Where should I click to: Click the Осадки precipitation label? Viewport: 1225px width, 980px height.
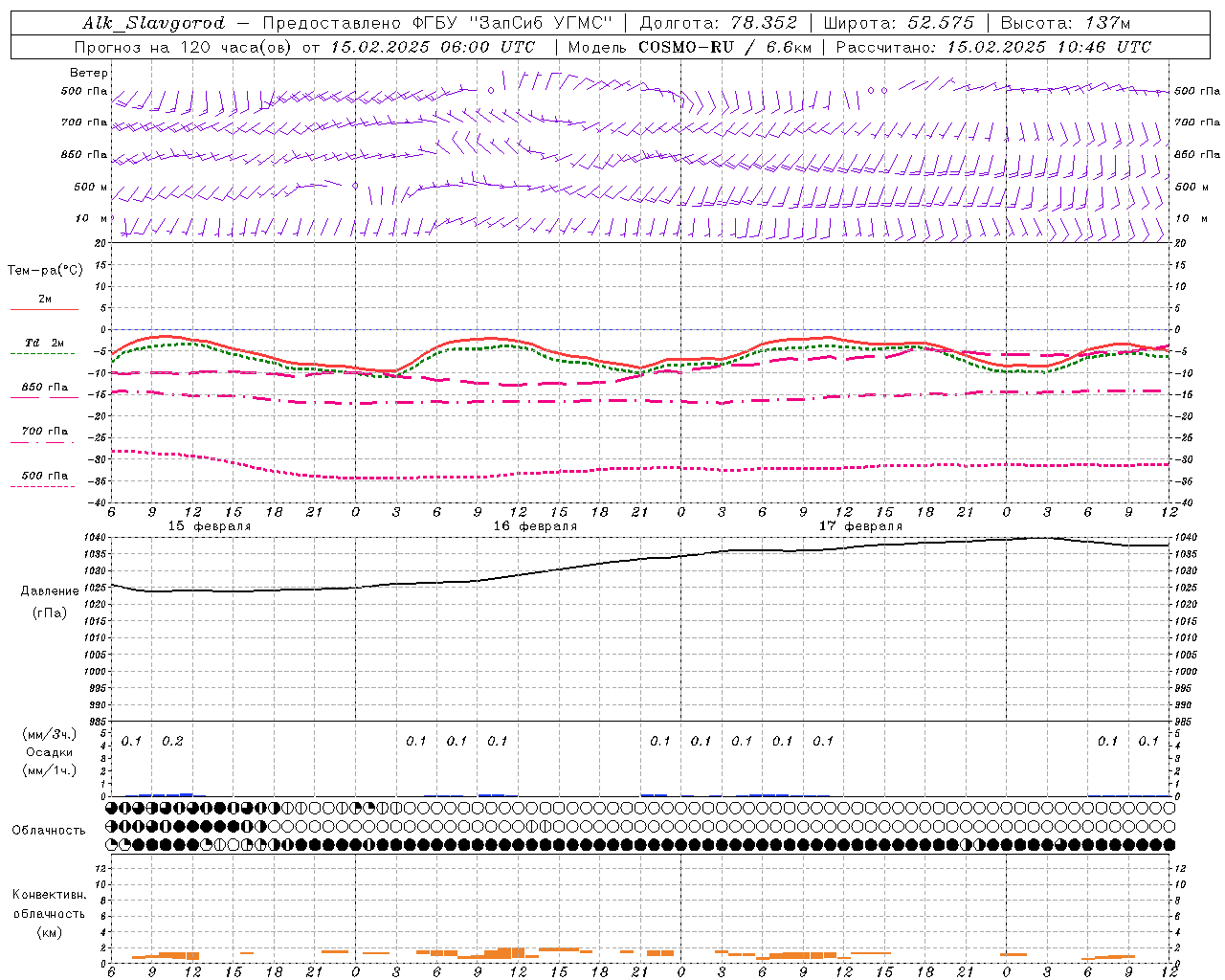coord(50,752)
